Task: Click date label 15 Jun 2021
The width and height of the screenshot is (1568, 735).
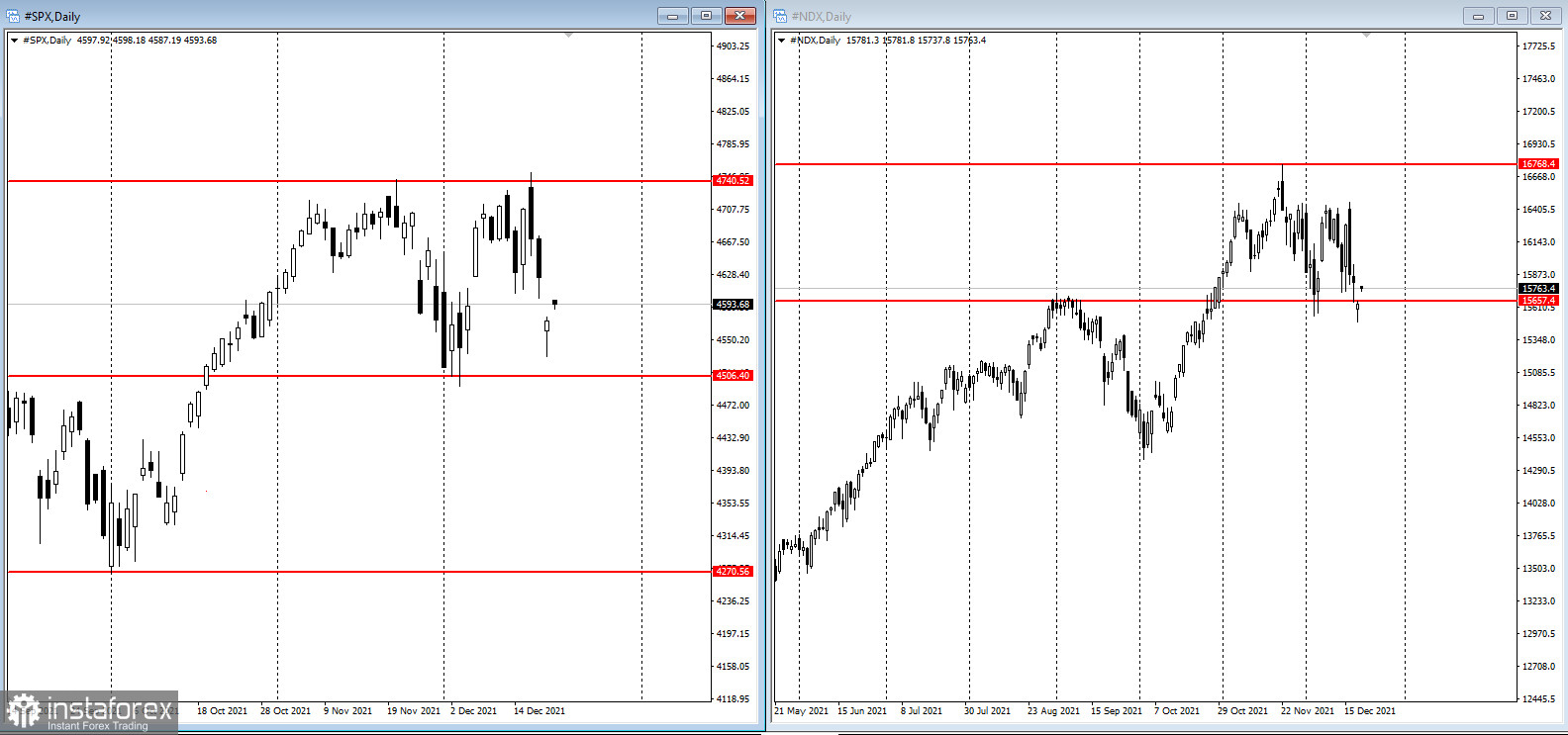Action: tap(863, 711)
